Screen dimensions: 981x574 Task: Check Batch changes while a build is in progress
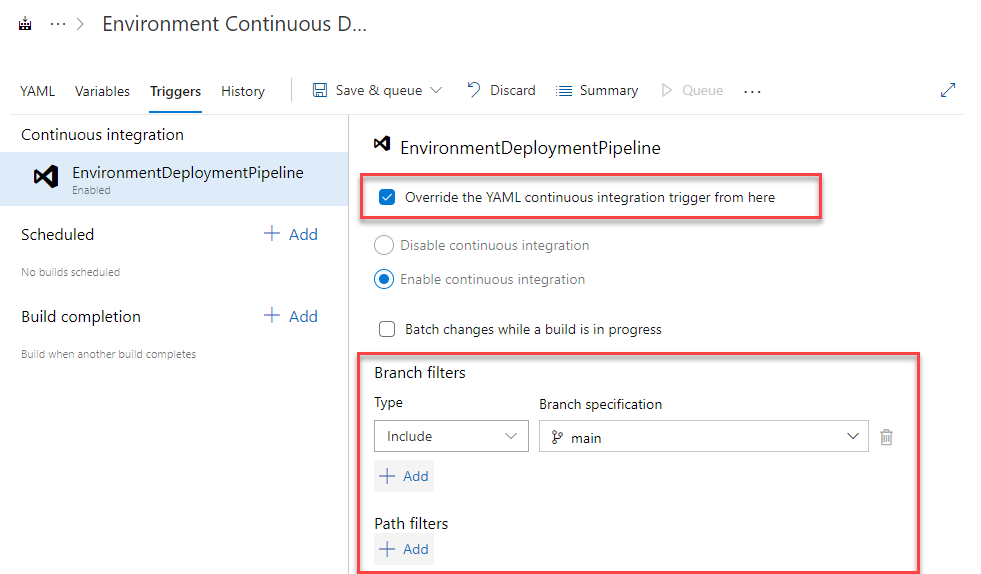(x=387, y=329)
